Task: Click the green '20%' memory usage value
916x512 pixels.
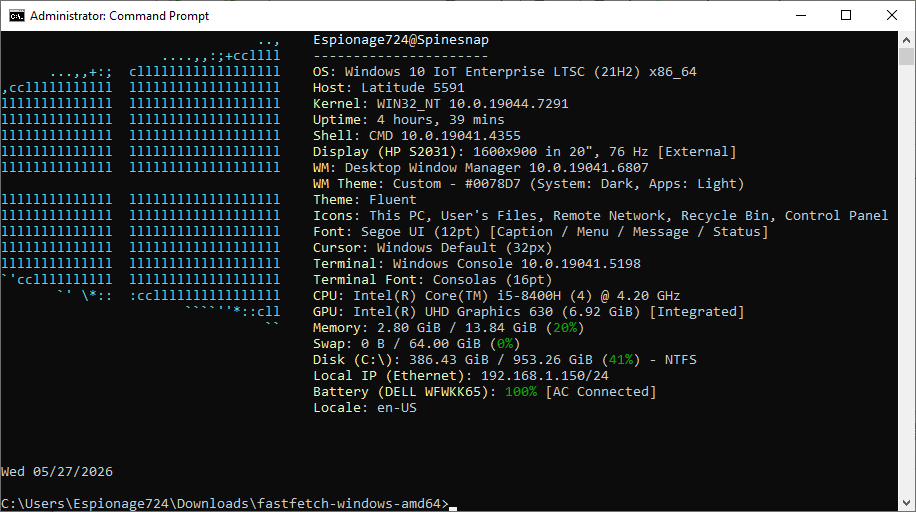Action: click(x=564, y=328)
